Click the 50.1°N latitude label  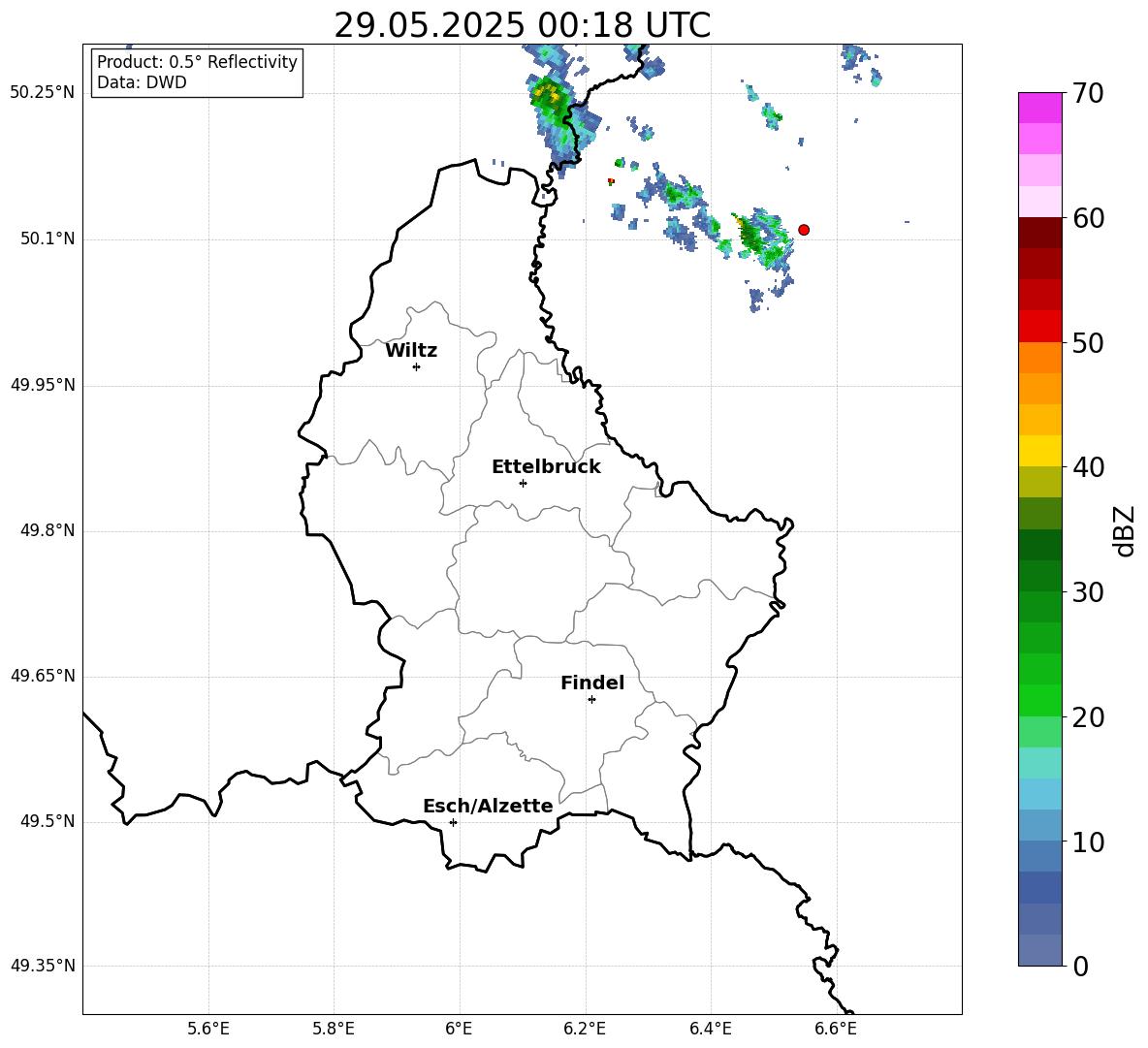(x=48, y=239)
